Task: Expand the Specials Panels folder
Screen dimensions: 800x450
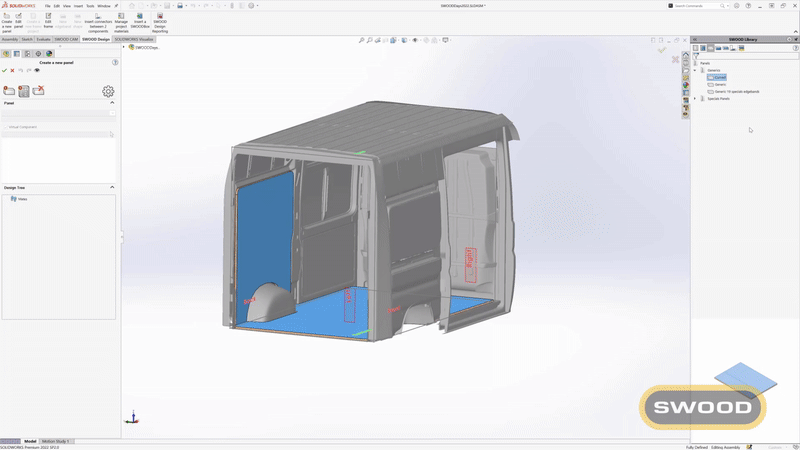Action: point(696,98)
